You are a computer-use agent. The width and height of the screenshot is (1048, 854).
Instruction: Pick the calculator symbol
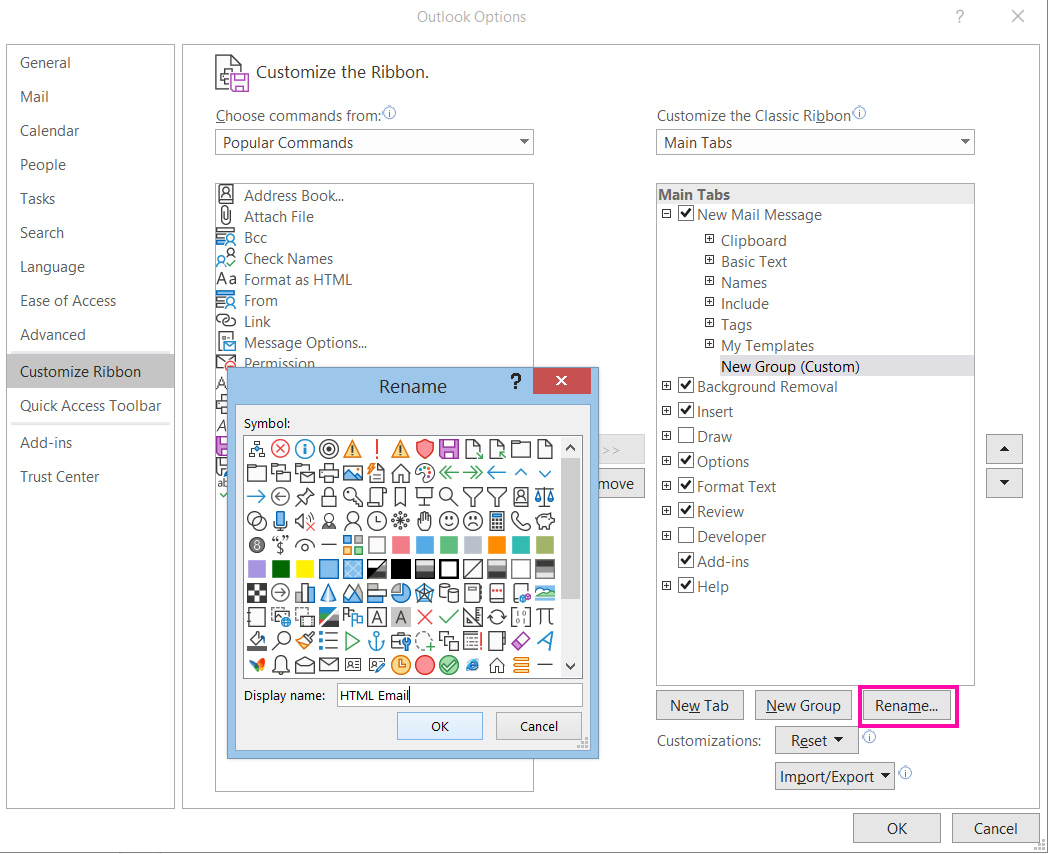point(497,521)
